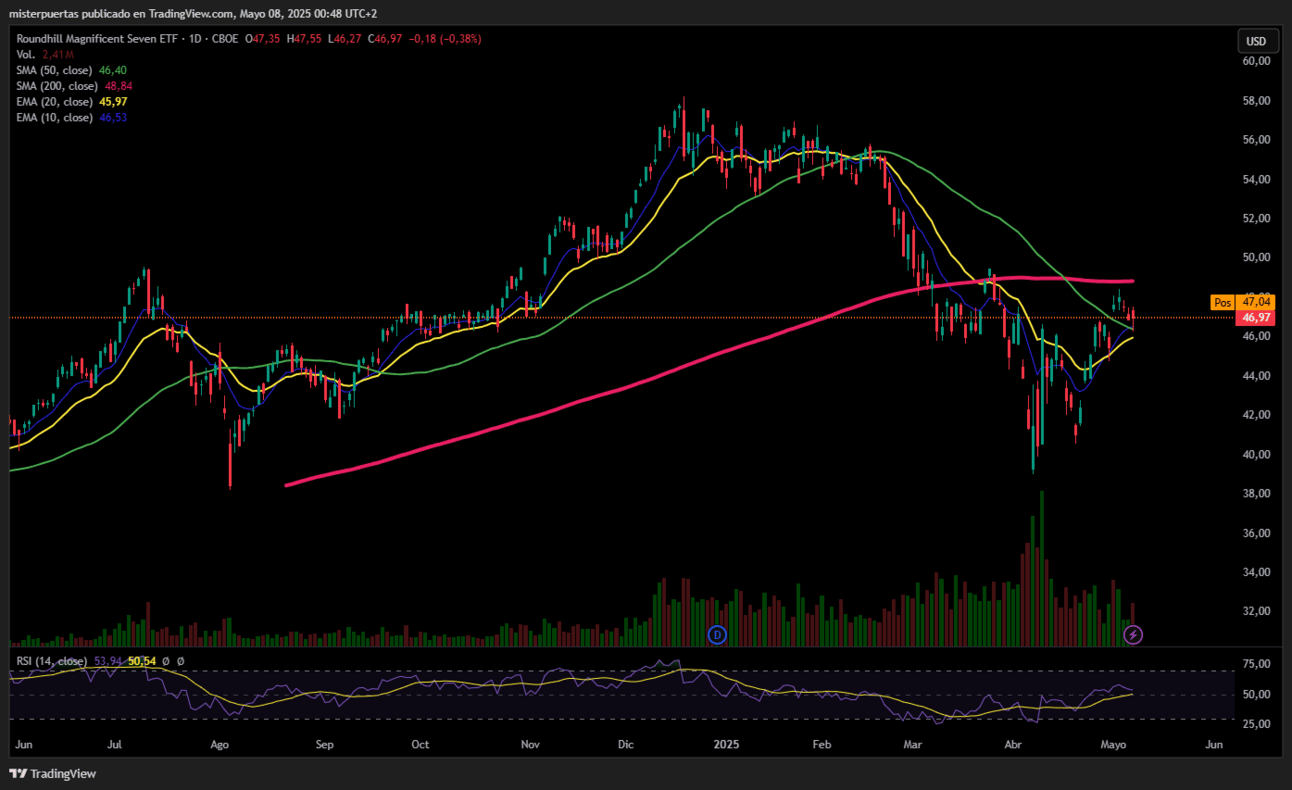1292x790 pixels.
Task: Click the "Nov" label on the time axis
Action: point(530,745)
